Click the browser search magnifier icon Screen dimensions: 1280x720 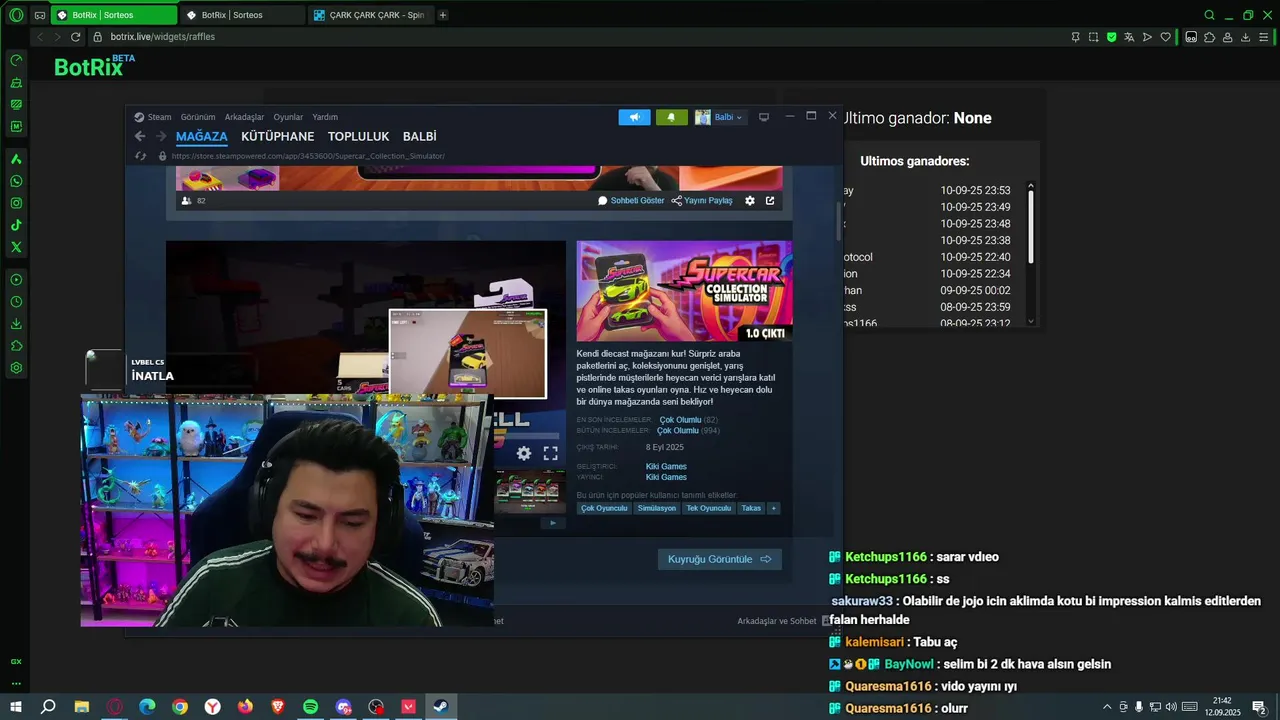pos(1209,15)
